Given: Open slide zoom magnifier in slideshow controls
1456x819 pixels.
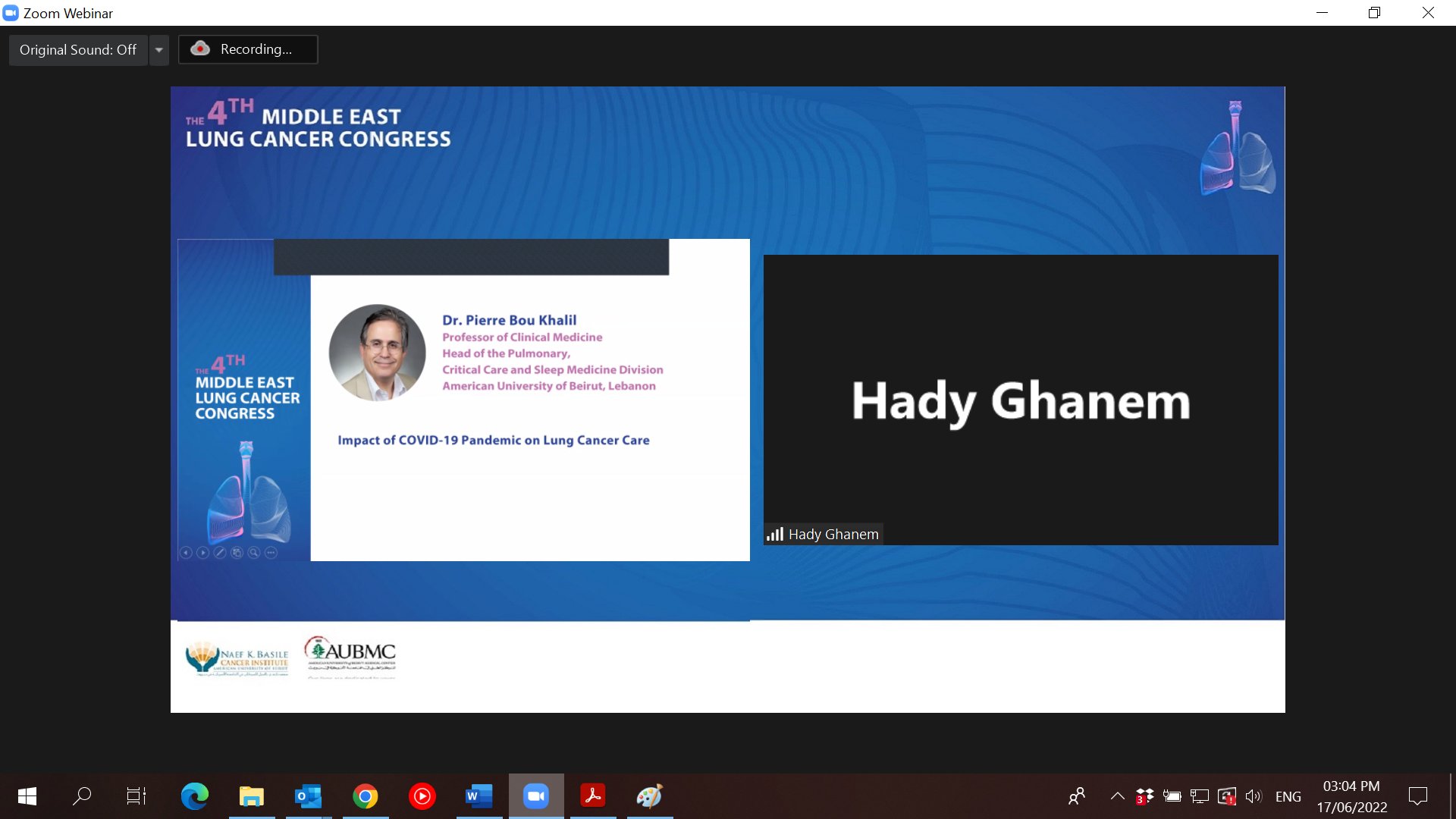Looking at the screenshot, I should 254,553.
